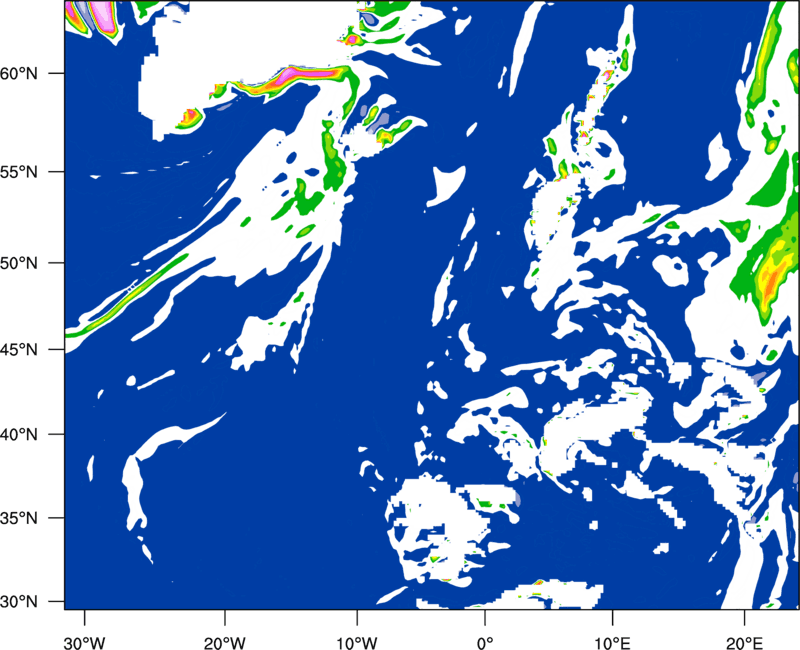
Task: Click the 30°N latitude label
Action: [x=19, y=602]
